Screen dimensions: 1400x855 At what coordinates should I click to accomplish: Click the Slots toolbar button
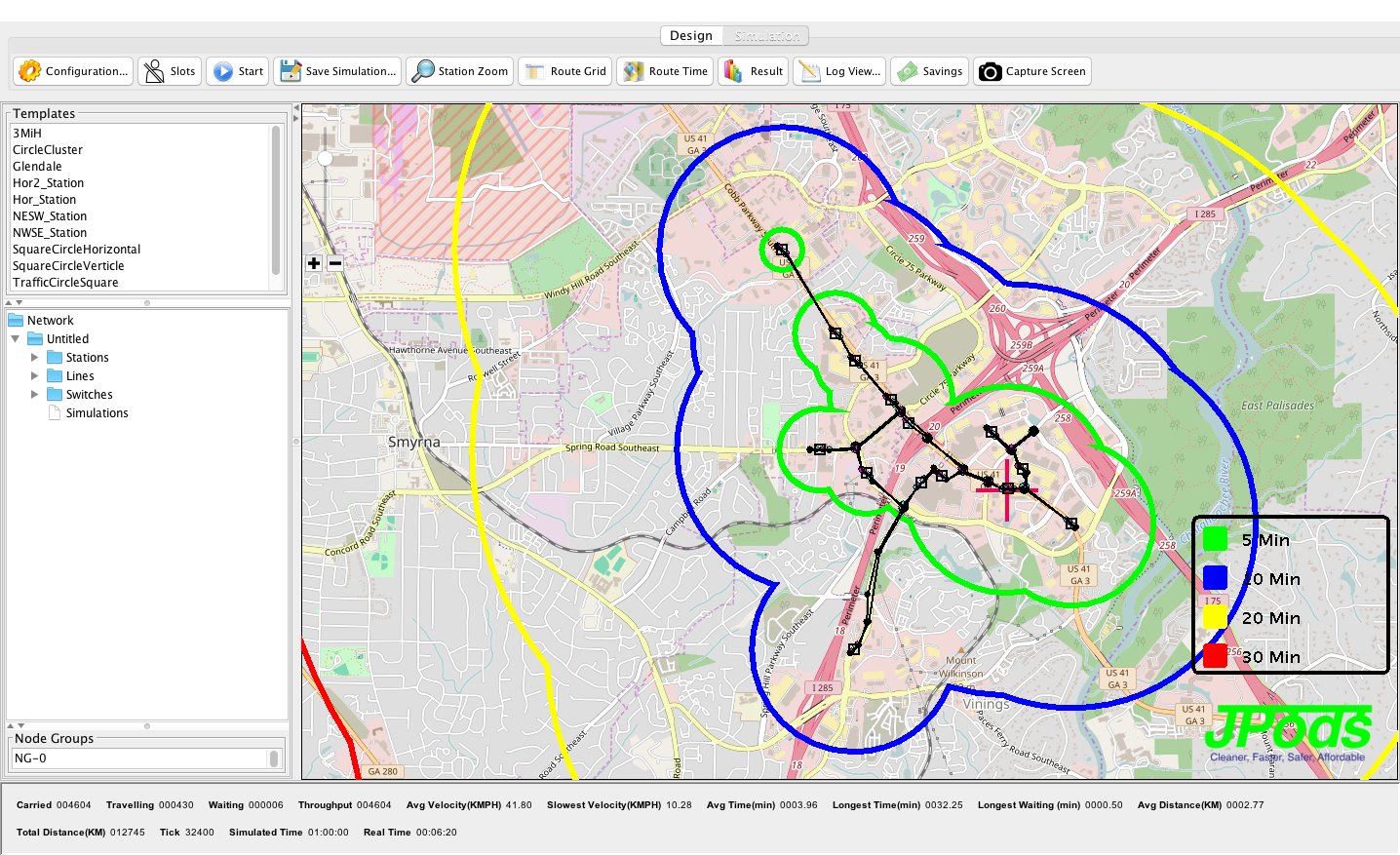[170, 71]
